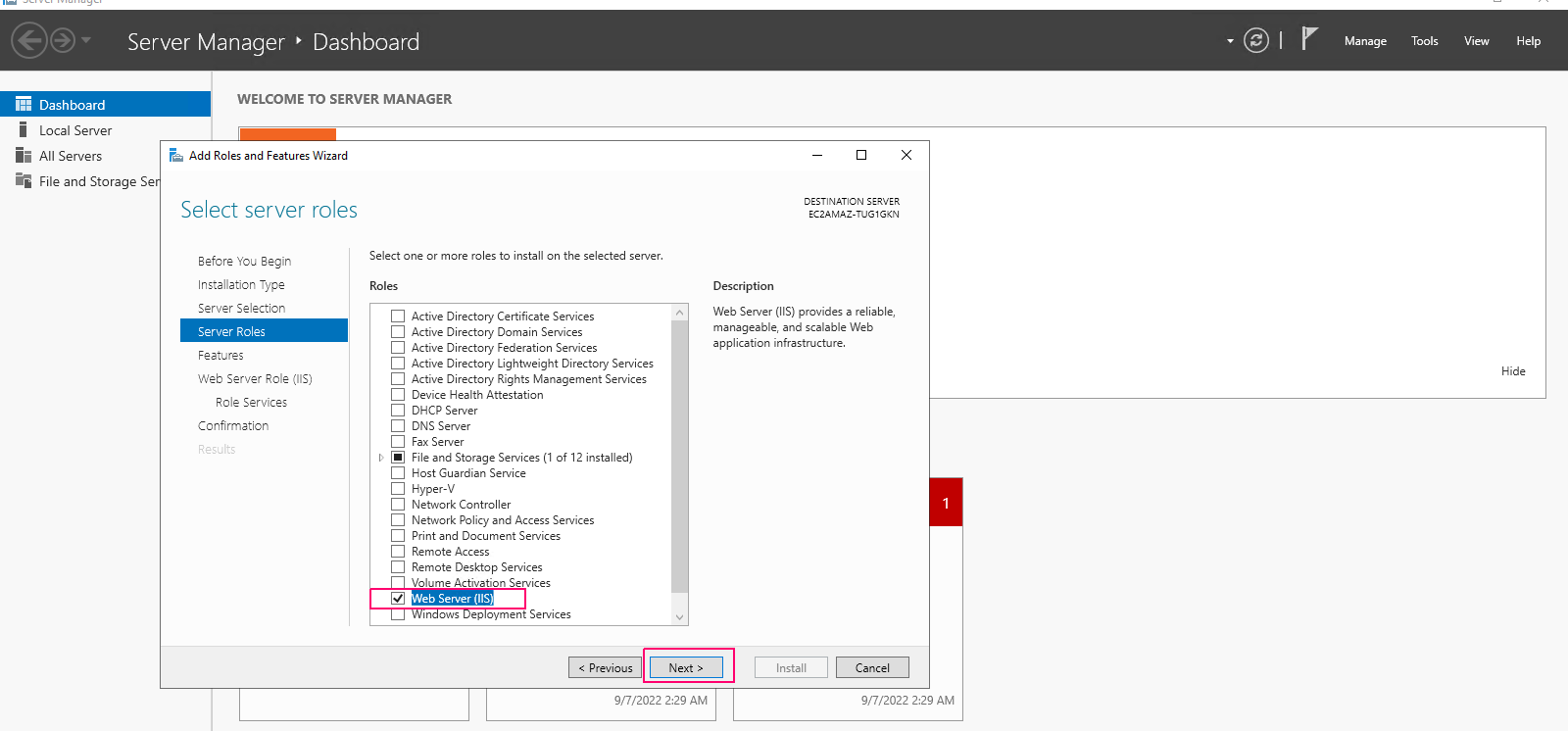Check DHCP Server role

(398, 411)
